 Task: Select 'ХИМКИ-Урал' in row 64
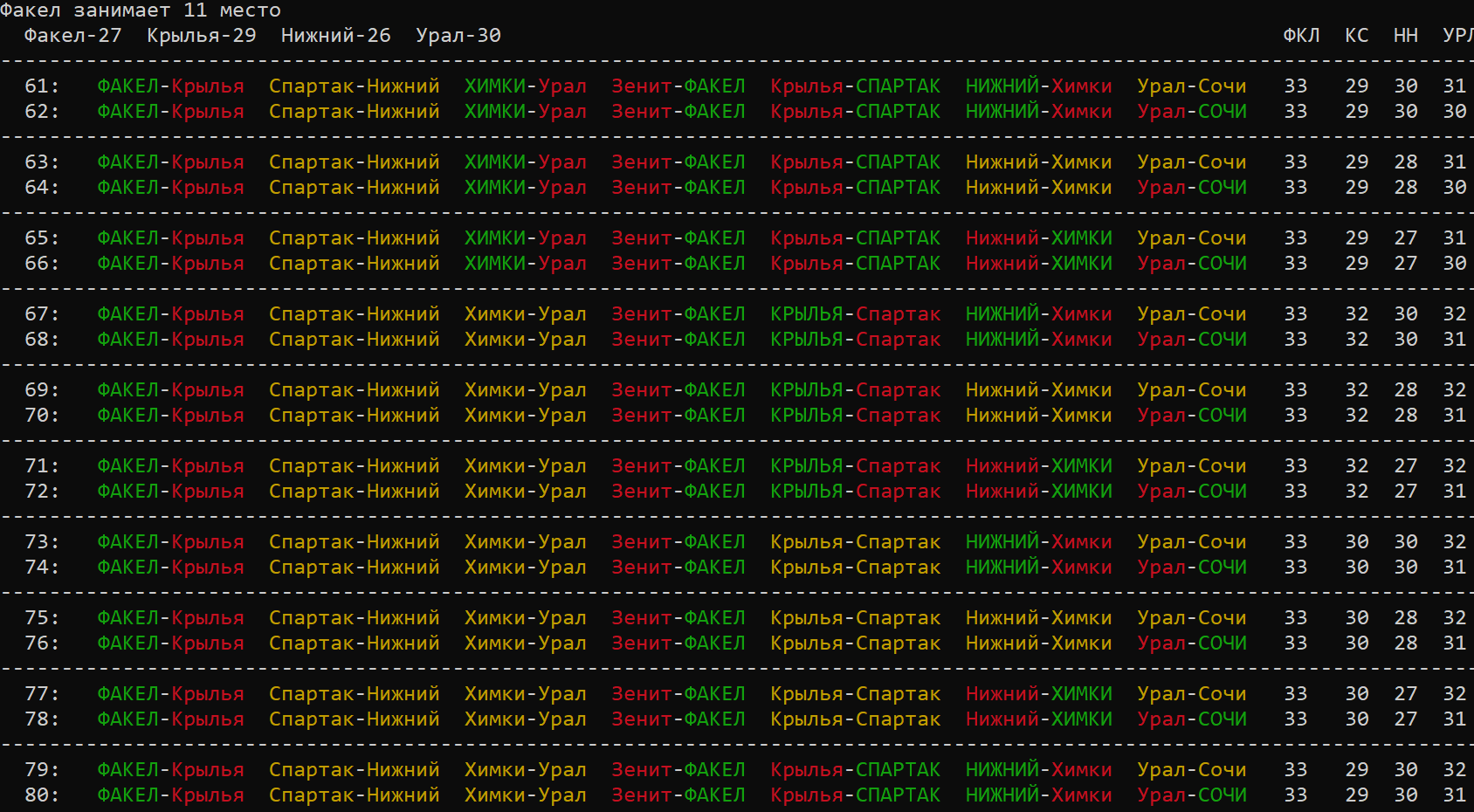[x=526, y=188]
